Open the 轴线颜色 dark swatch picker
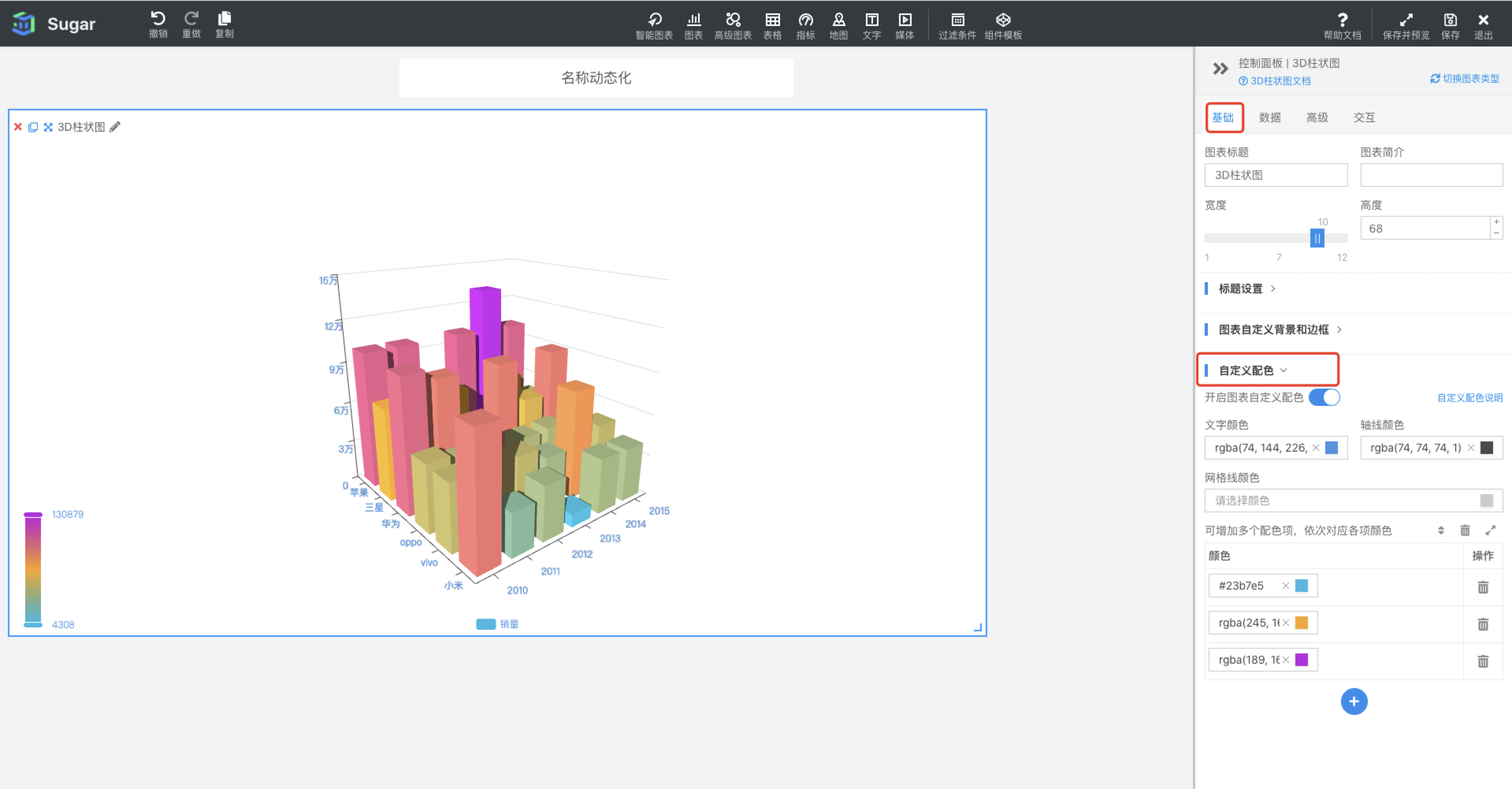Image resolution: width=1512 pixels, height=789 pixels. pyautogui.click(x=1487, y=448)
